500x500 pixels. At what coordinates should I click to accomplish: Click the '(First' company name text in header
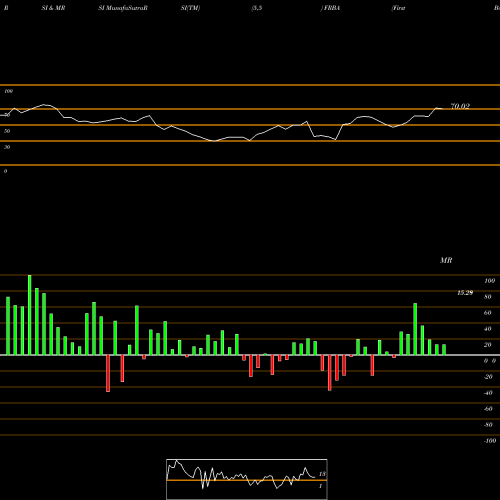[398, 8]
